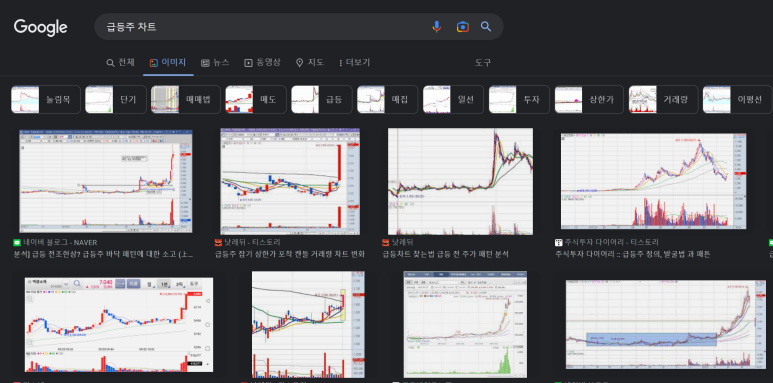Start voice search with microphone icon
The width and height of the screenshot is (773, 383).
(436, 27)
